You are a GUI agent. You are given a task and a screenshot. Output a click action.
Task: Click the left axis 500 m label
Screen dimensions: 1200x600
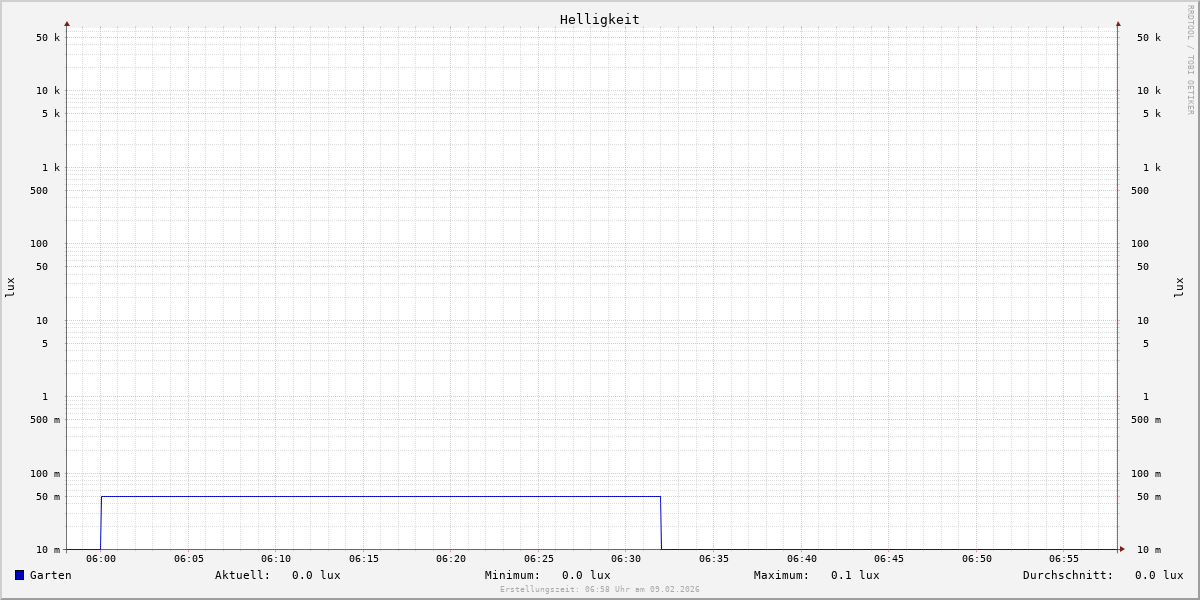pos(45,420)
